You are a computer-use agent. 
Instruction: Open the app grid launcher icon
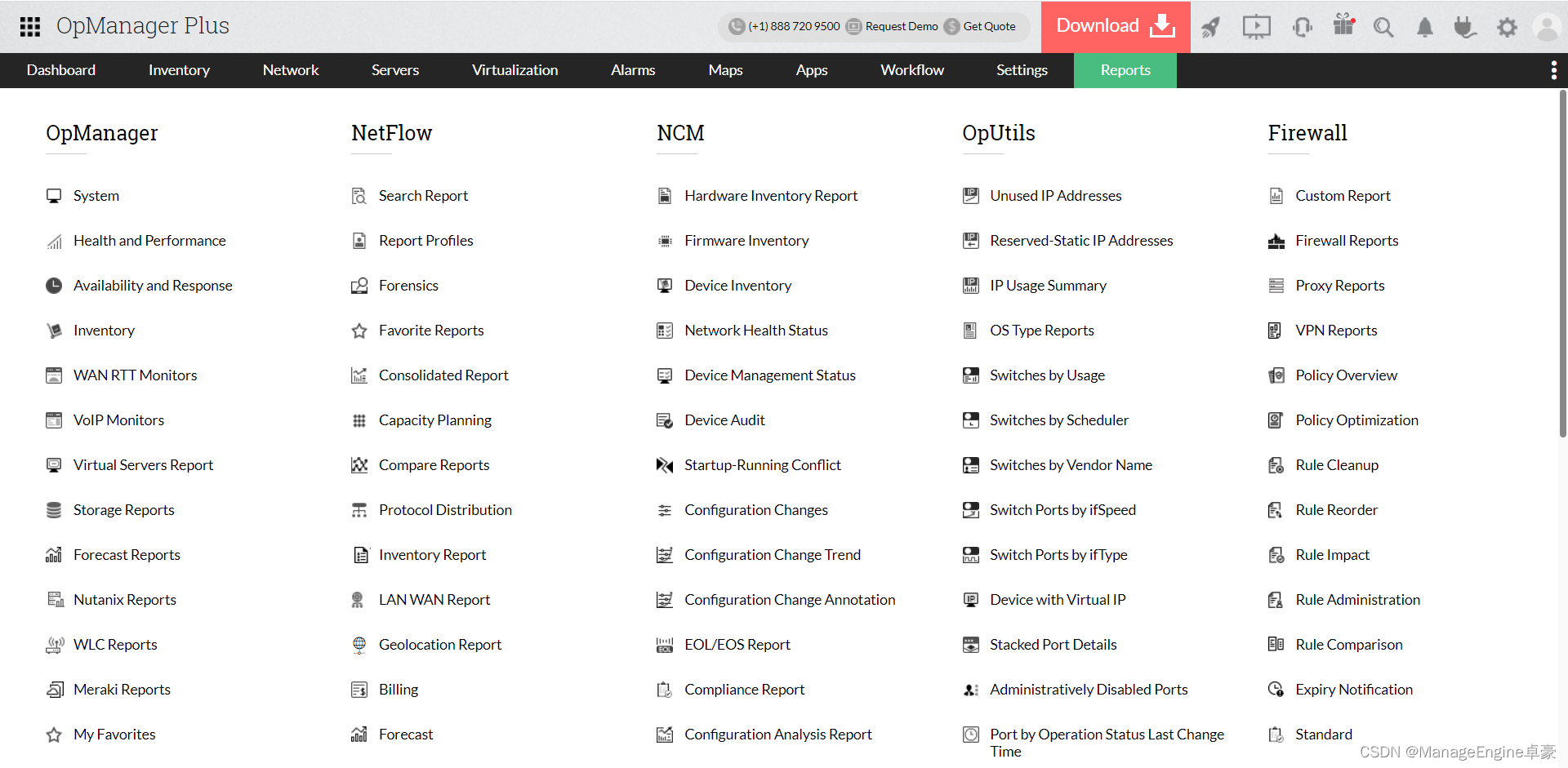(x=30, y=27)
